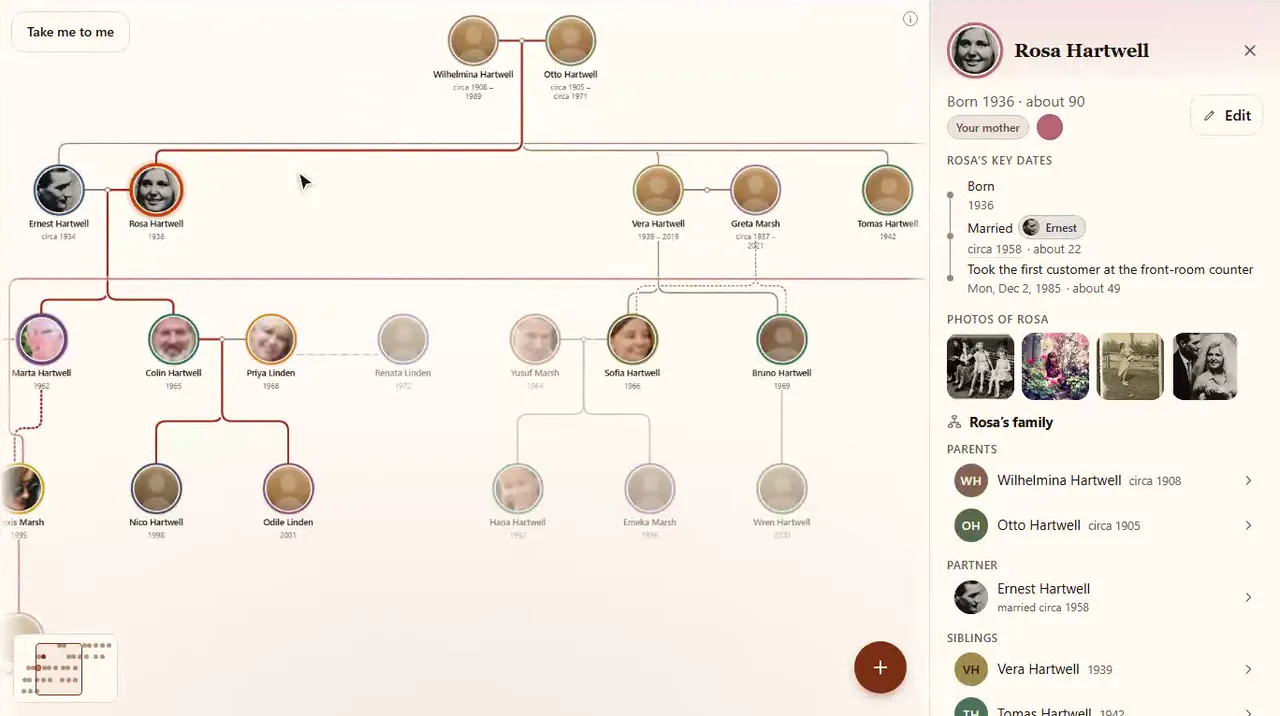Click the Edit button with pencil icon
The height and width of the screenshot is (716, 1280).
pos(1227,116)
